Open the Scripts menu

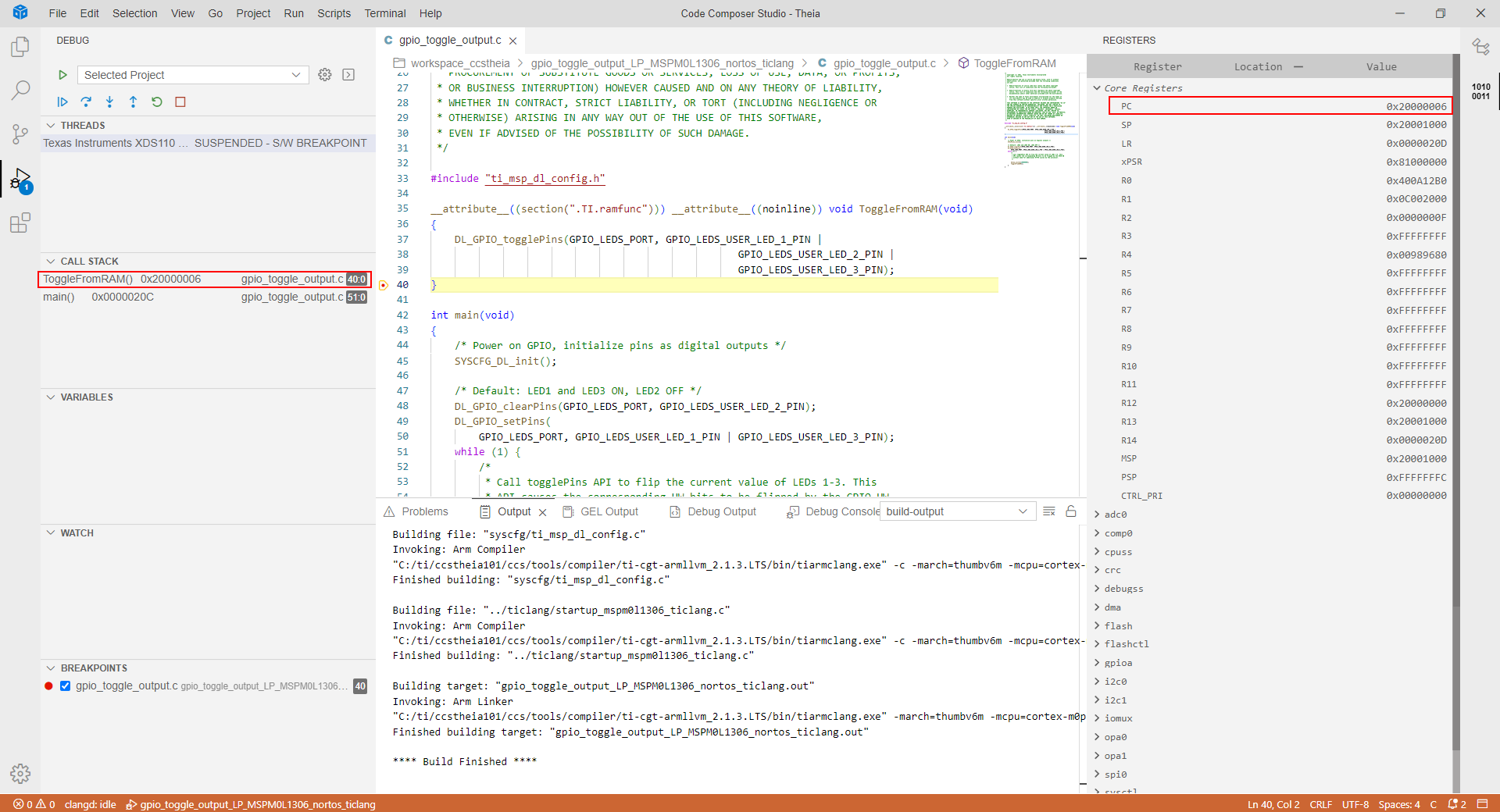pyautogui.click(x=334, y=13)
